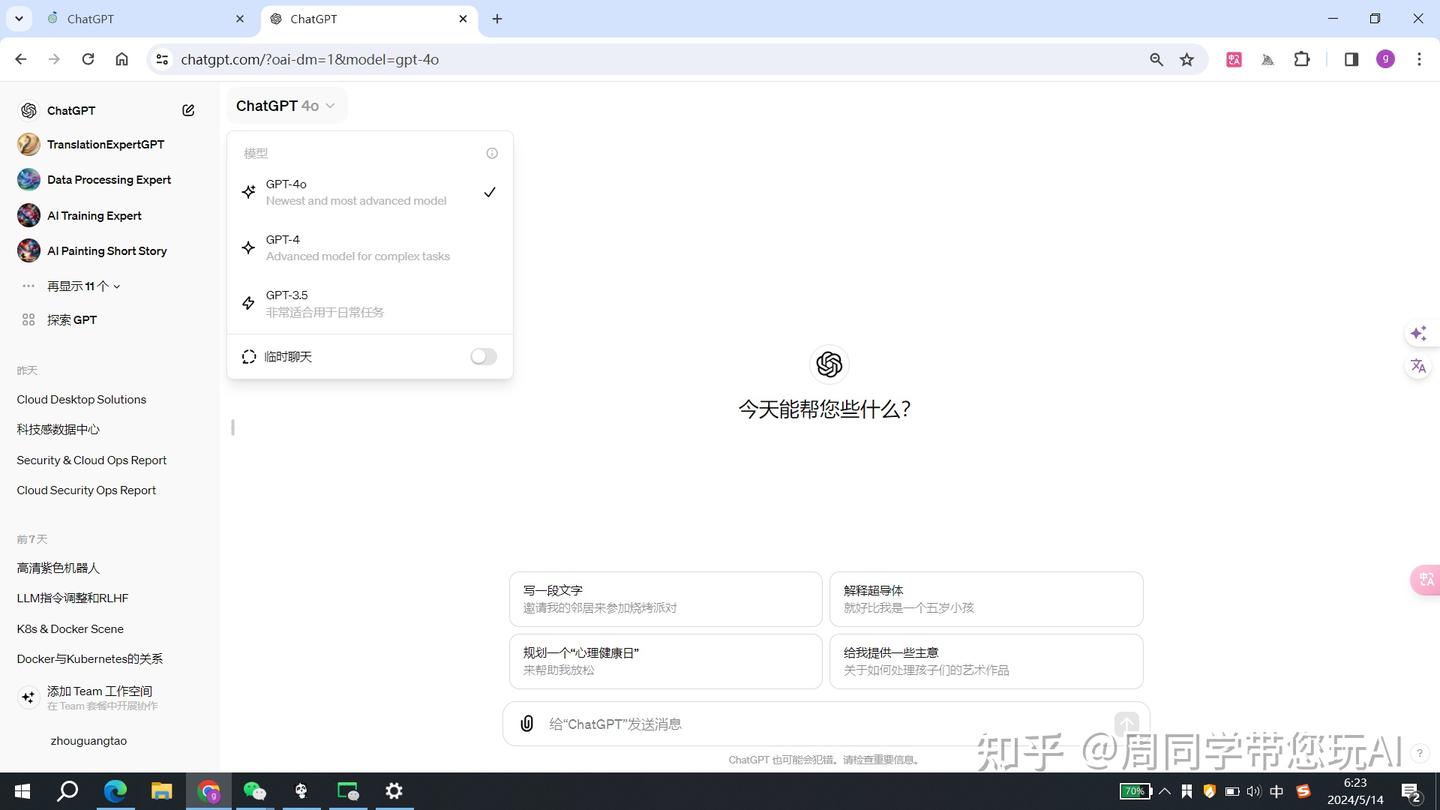Click the TranslationExpertGPT avatar in sidebar

tap(27, 144)
